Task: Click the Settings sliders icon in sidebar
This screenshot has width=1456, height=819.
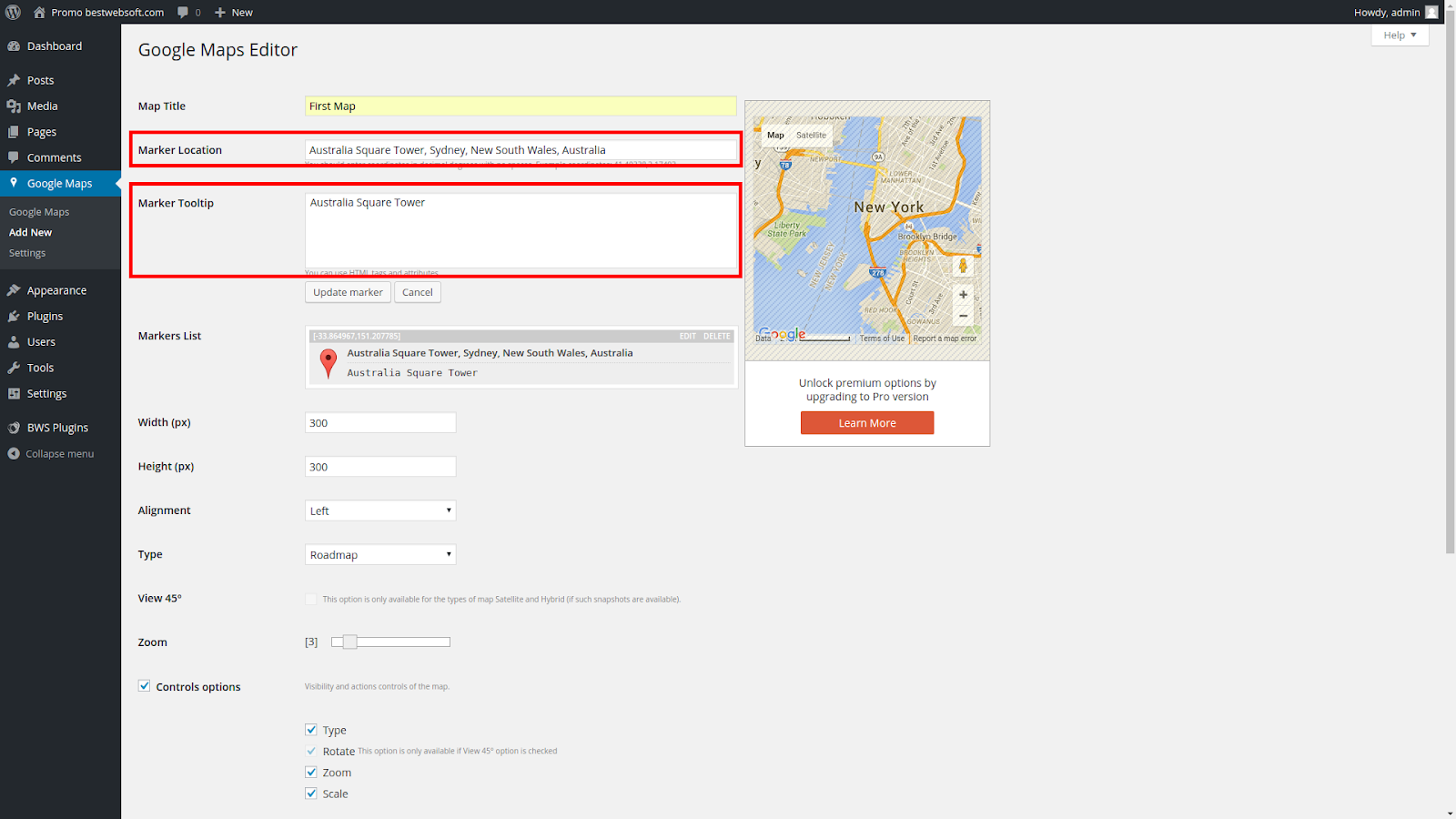Action: pyautogui.click(x=14, y=393)
